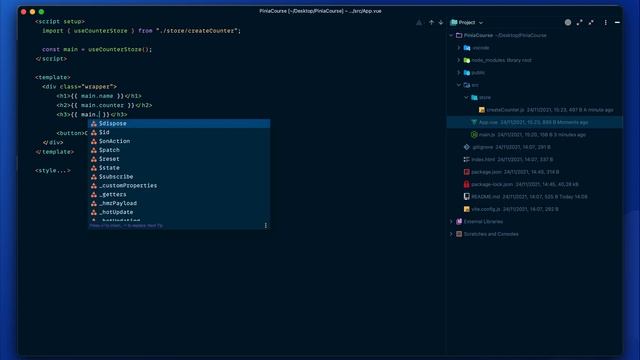Screen dimensions: 640x360
Task: Expand the folded style block
Action: (x=53, y=170)
